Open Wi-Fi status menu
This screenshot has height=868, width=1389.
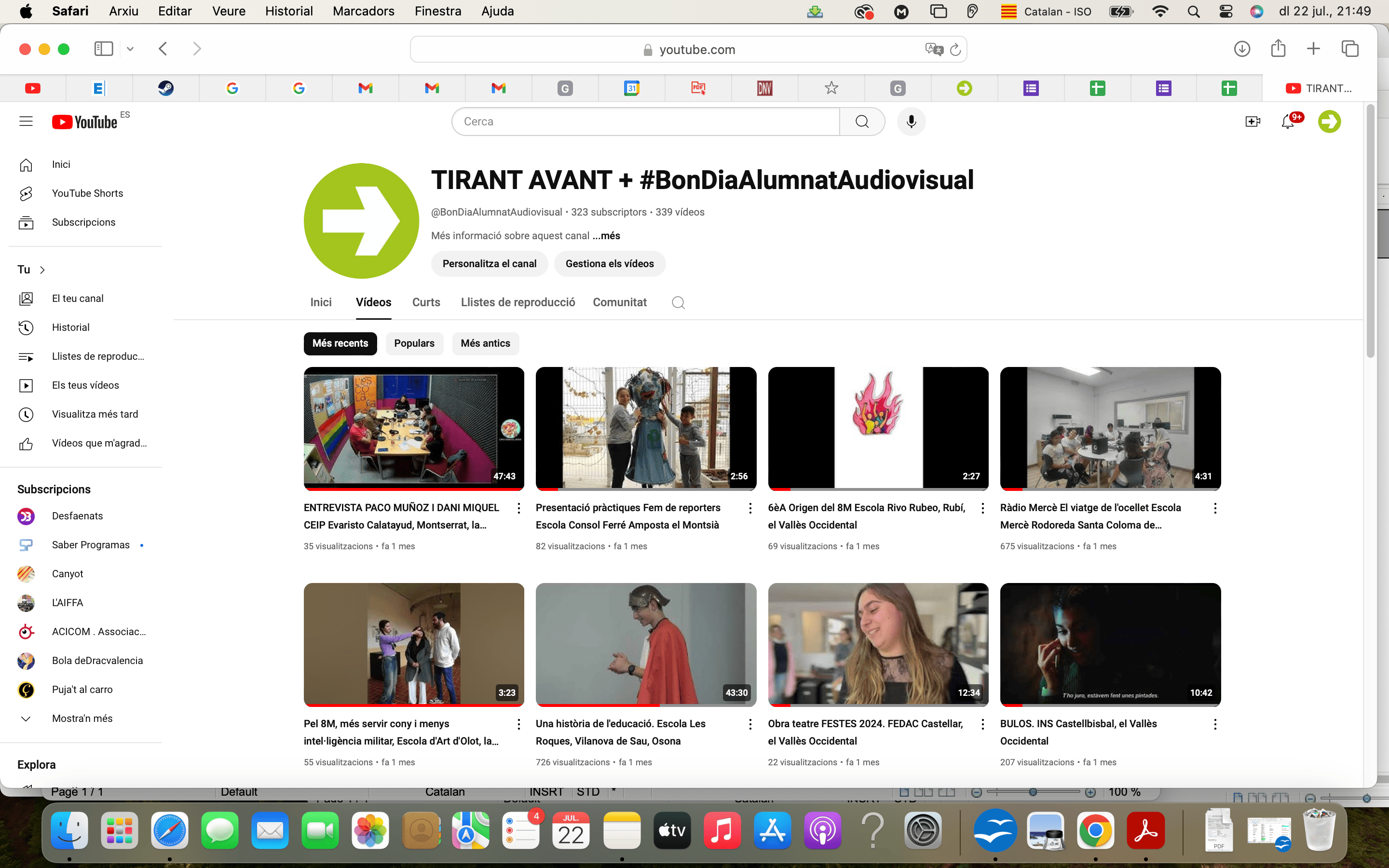click(1160, 12)
